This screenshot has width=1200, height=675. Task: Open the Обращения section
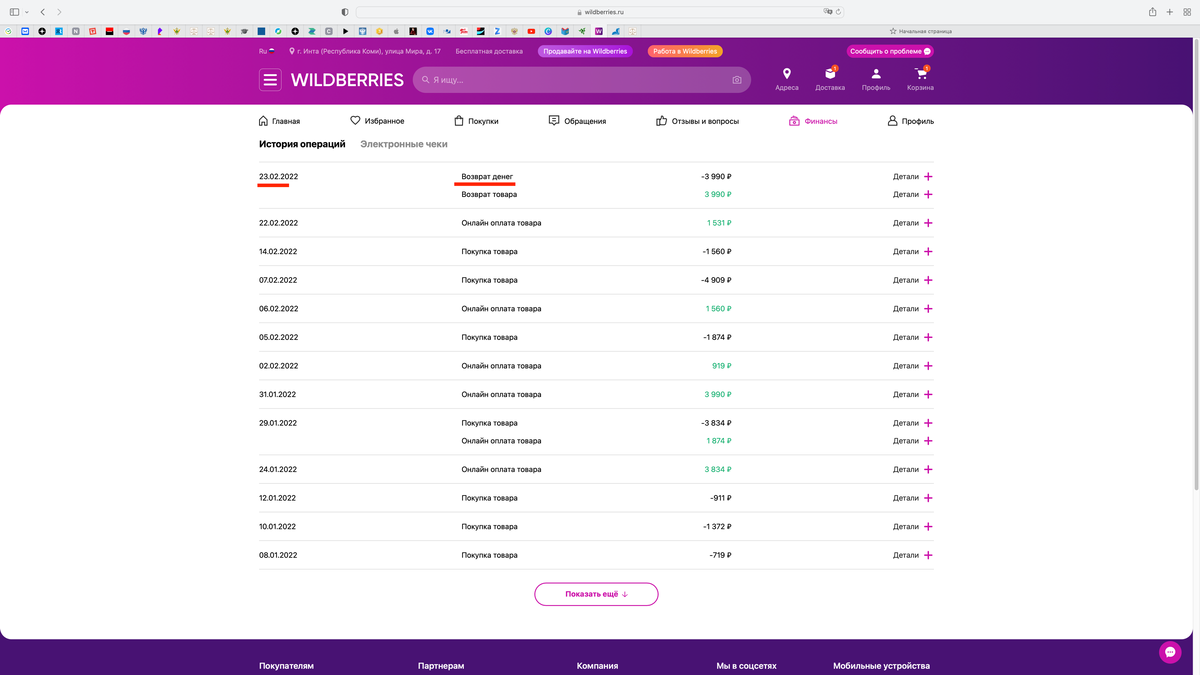tap(577, 121)
